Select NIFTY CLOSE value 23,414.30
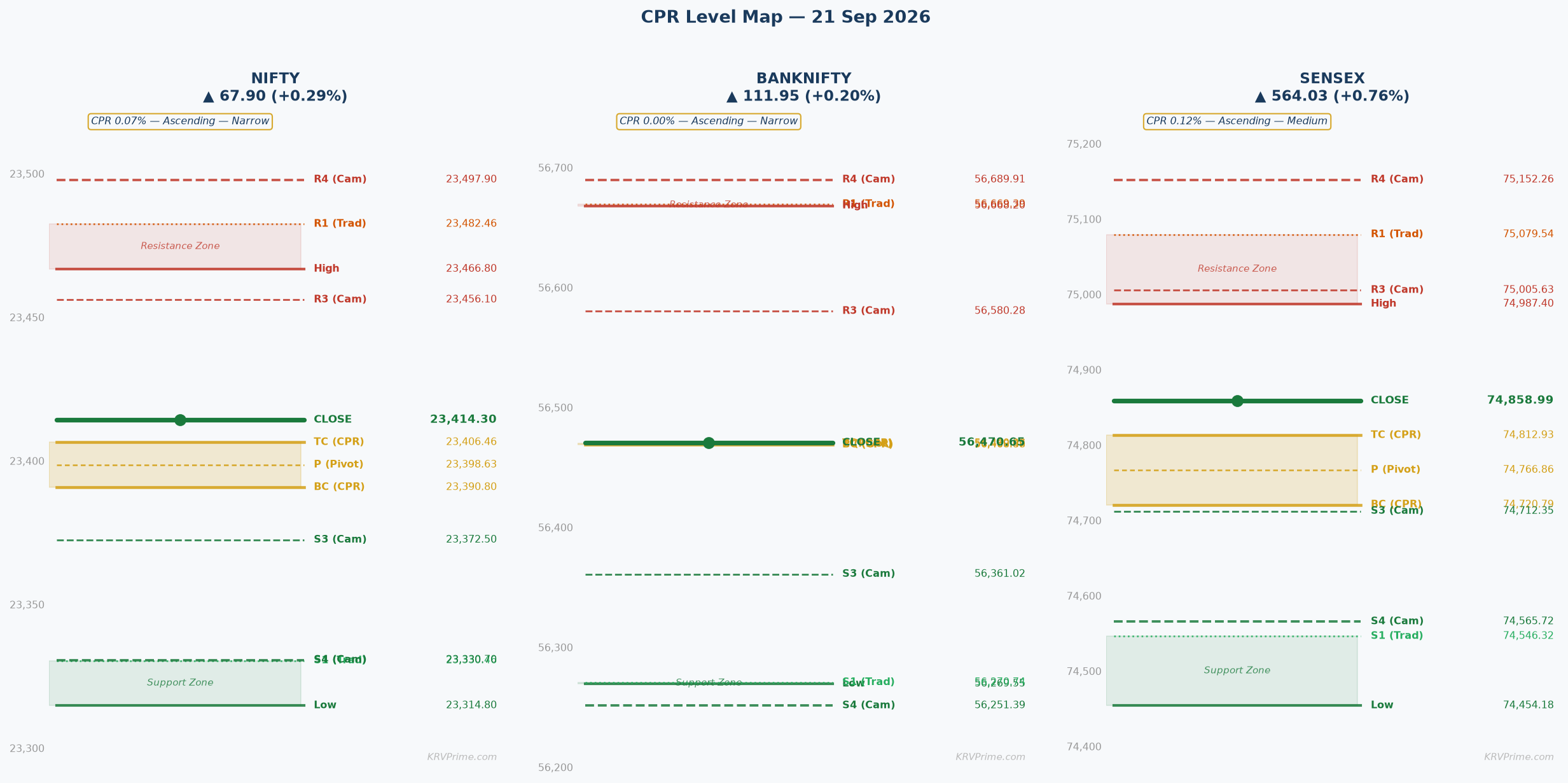The height and width of the screenshot is (783, 1568). click(x=463, y=420)
